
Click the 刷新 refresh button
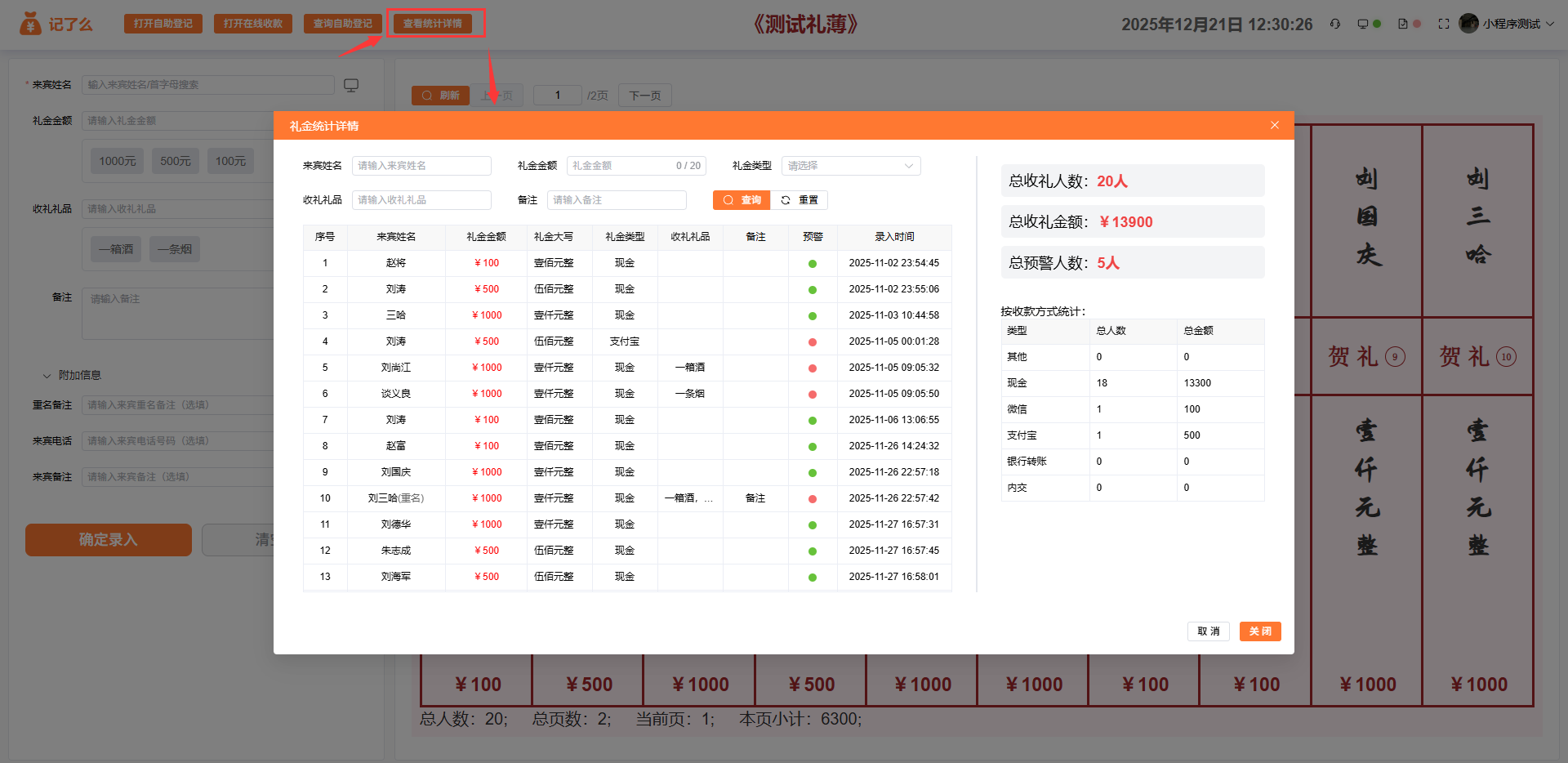tap(440, 96)
